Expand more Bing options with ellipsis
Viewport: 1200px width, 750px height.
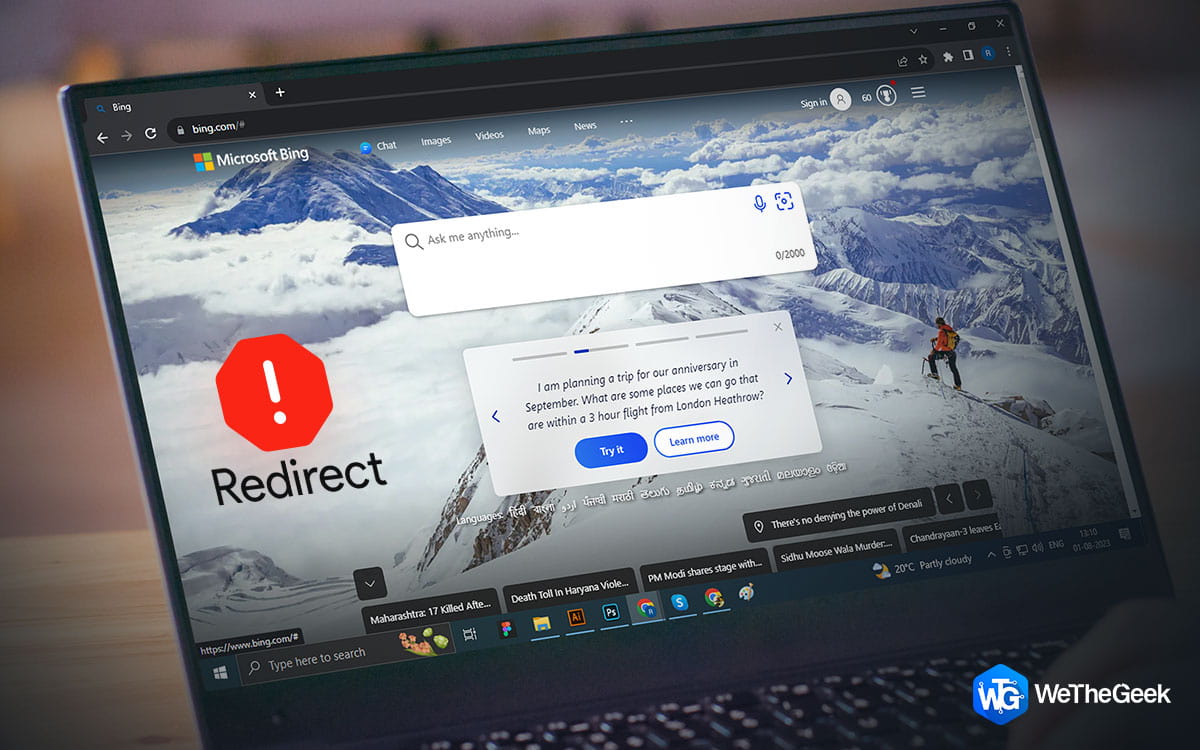click(627, 121)
